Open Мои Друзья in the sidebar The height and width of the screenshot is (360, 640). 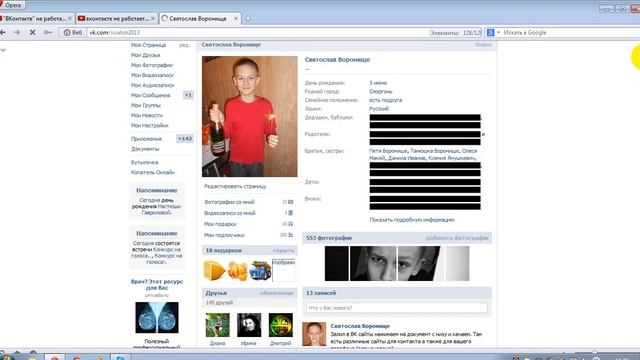tap(145, 55)
